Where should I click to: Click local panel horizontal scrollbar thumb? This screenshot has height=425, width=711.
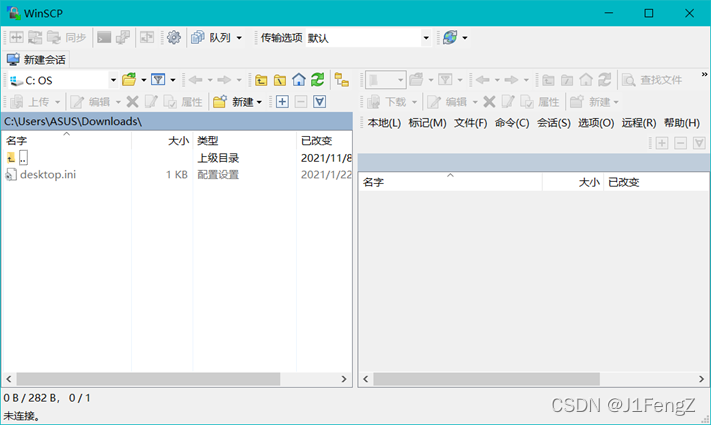[x=148, y=379]
